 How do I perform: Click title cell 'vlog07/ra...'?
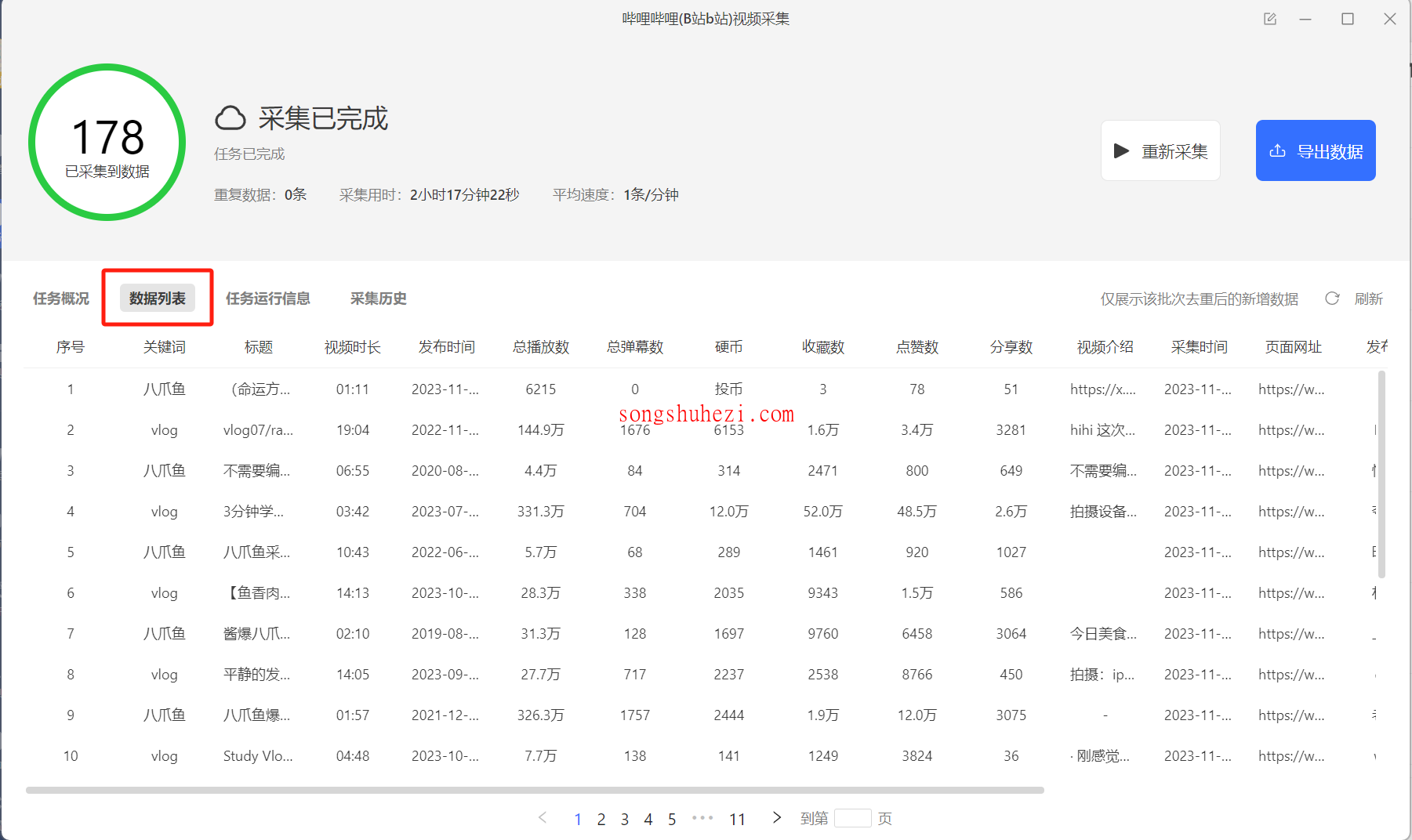pos(258,430)
